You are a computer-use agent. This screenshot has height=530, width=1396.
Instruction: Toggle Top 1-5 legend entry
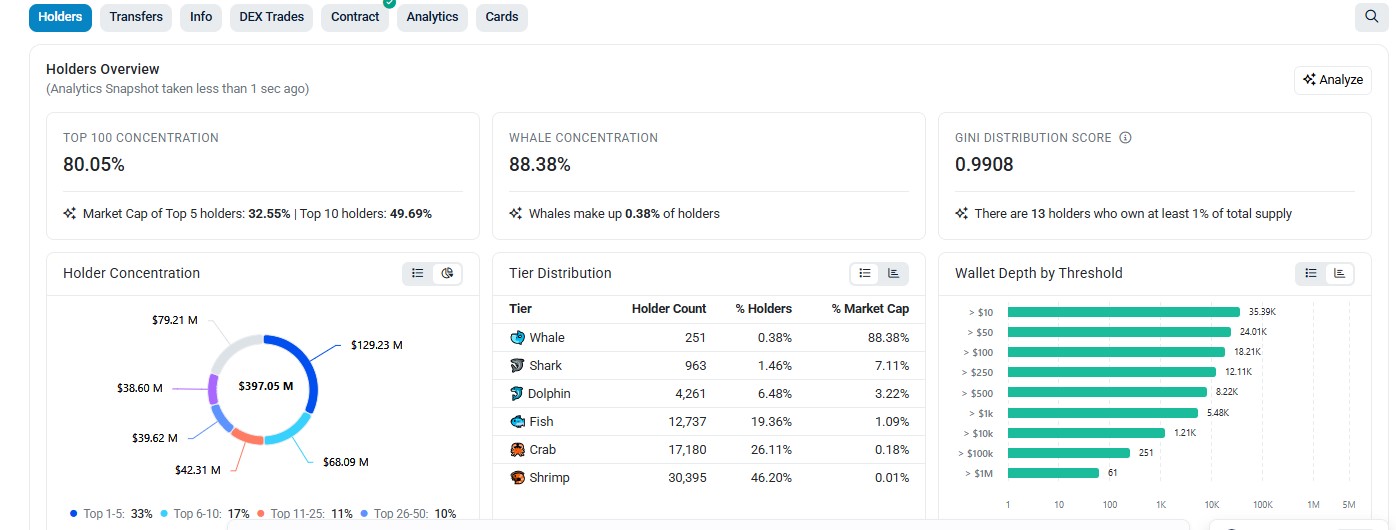pos(111,513)
